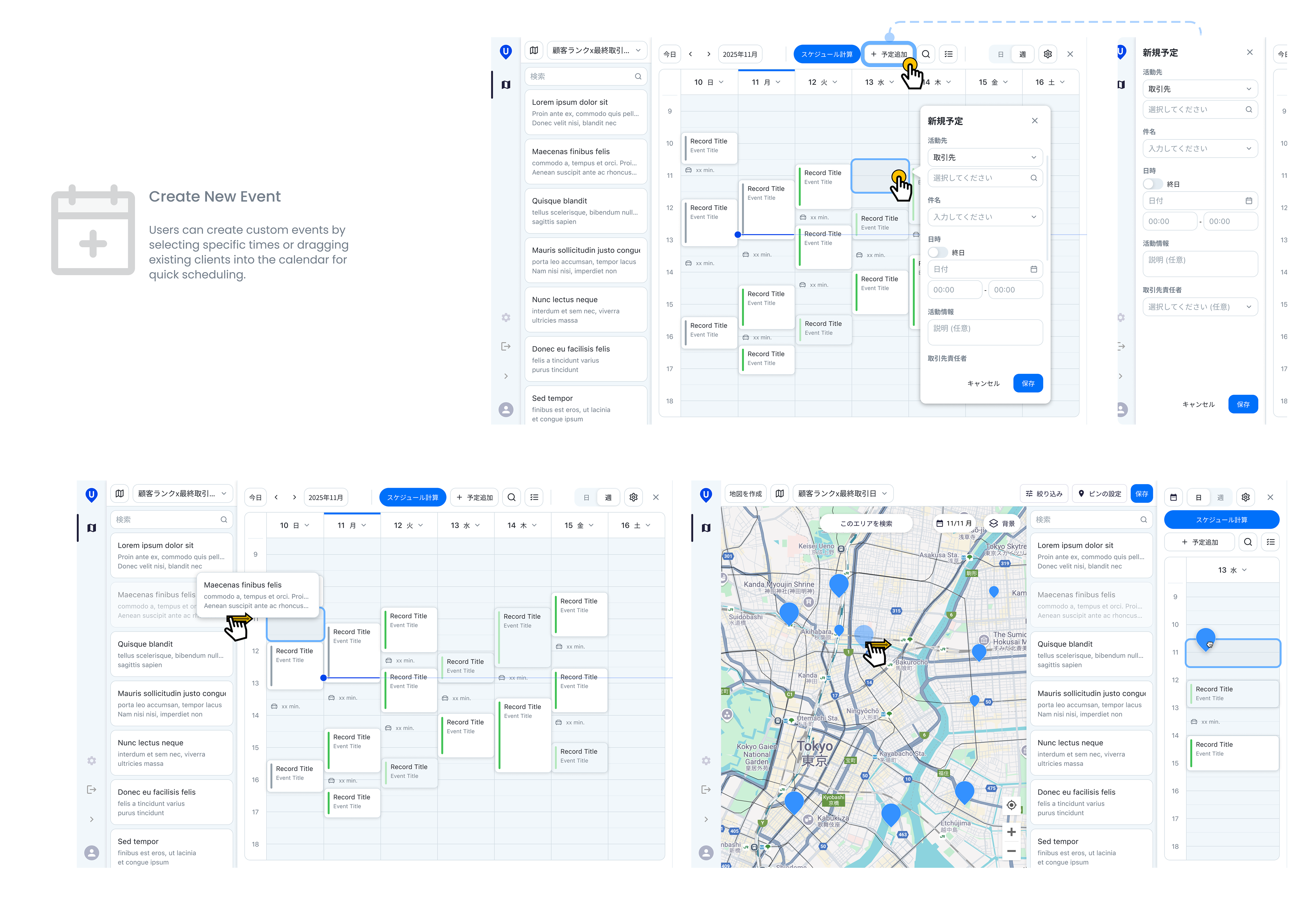Click the 説明 (任意) field in the side panel
The width and height of the screenshot is (1316, 905).
point(1200,264)
